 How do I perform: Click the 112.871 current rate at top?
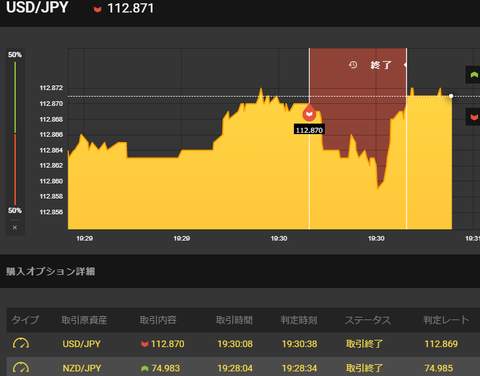tap(130, 9)
